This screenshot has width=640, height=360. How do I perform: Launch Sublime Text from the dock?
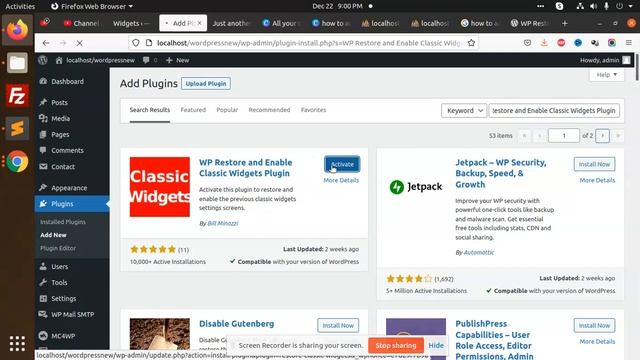click(x=17, y=129)
